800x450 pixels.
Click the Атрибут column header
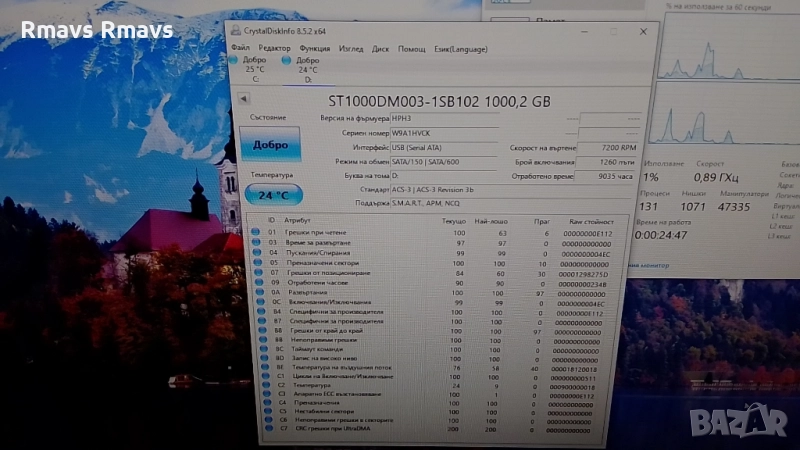point(298,220)
